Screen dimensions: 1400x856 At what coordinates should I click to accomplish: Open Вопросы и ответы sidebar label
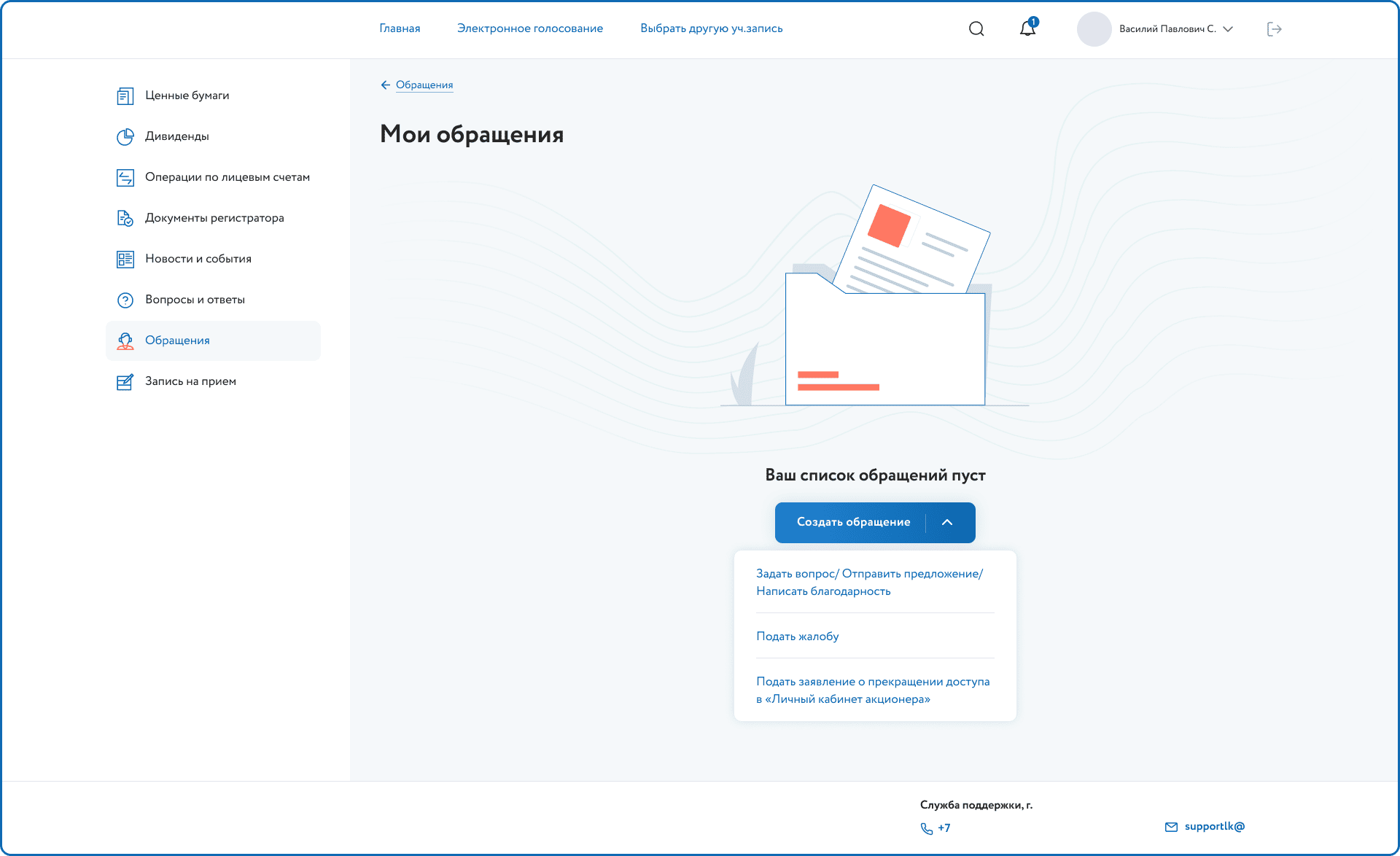tap(195, 300)
